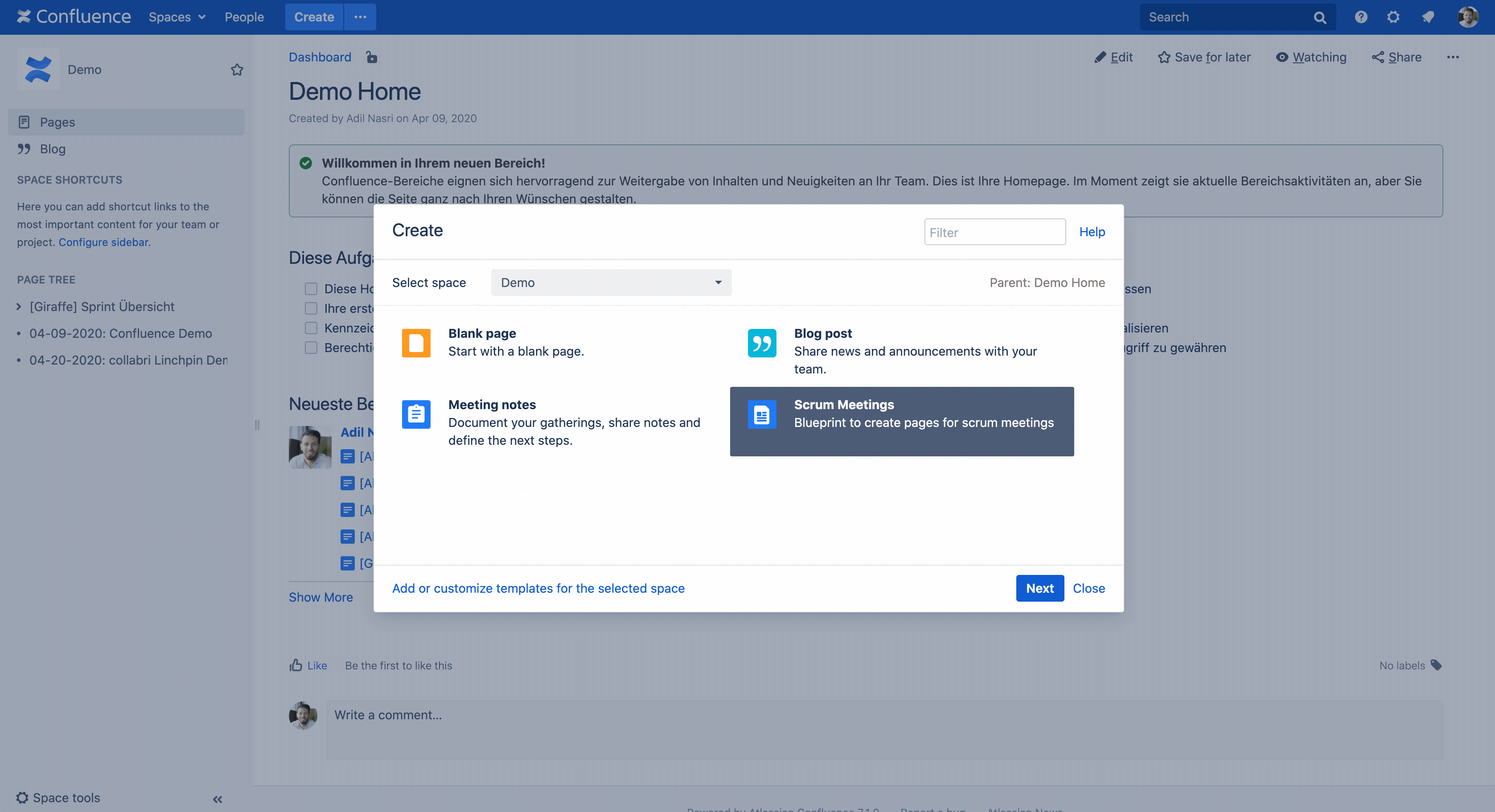
Task: Open Pages in the sidebar
Action: 126,122
